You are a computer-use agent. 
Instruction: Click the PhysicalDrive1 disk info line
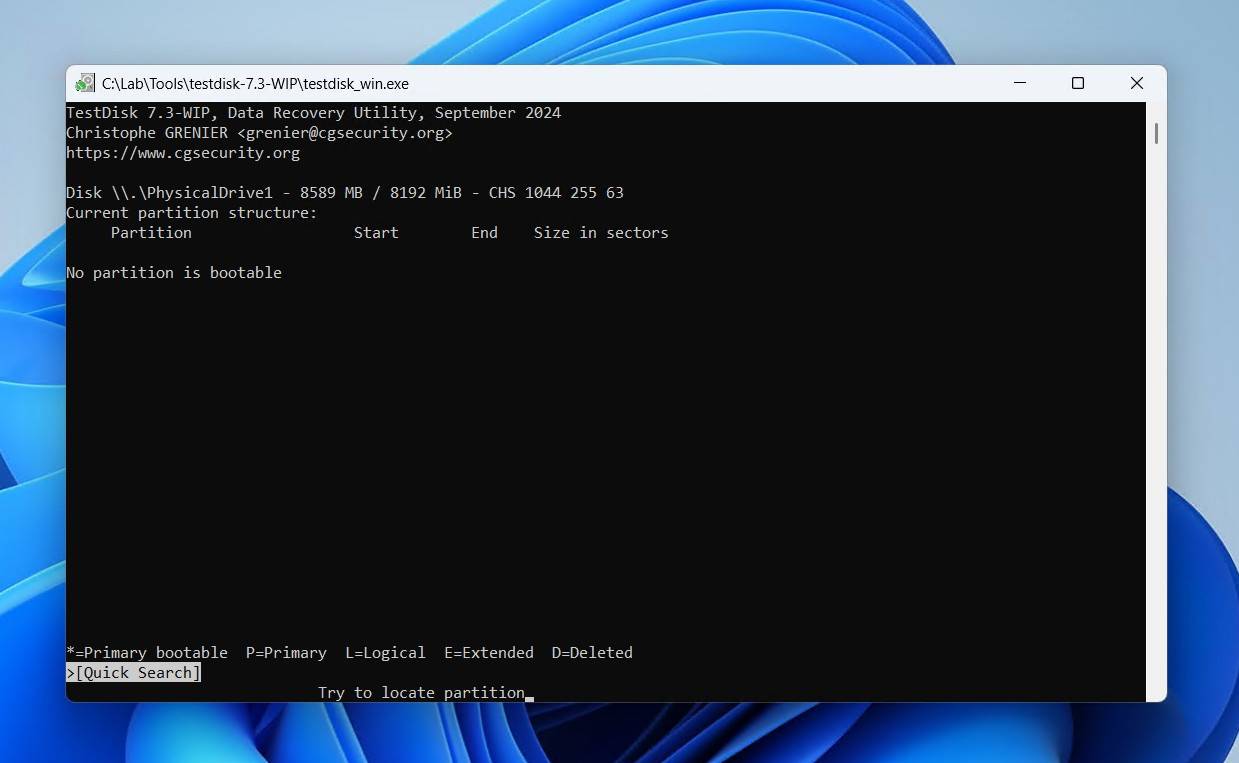point(344,193)
